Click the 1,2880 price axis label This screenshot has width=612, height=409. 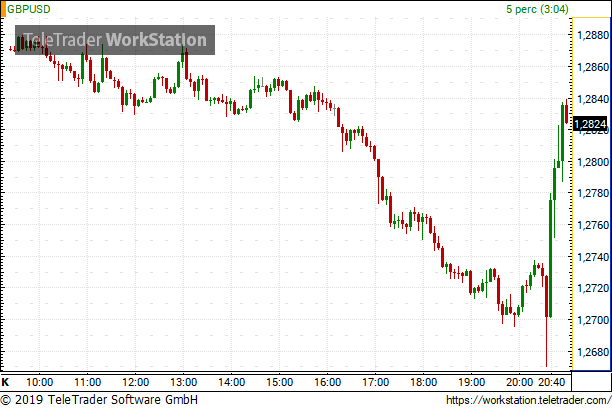click(593, 35)
